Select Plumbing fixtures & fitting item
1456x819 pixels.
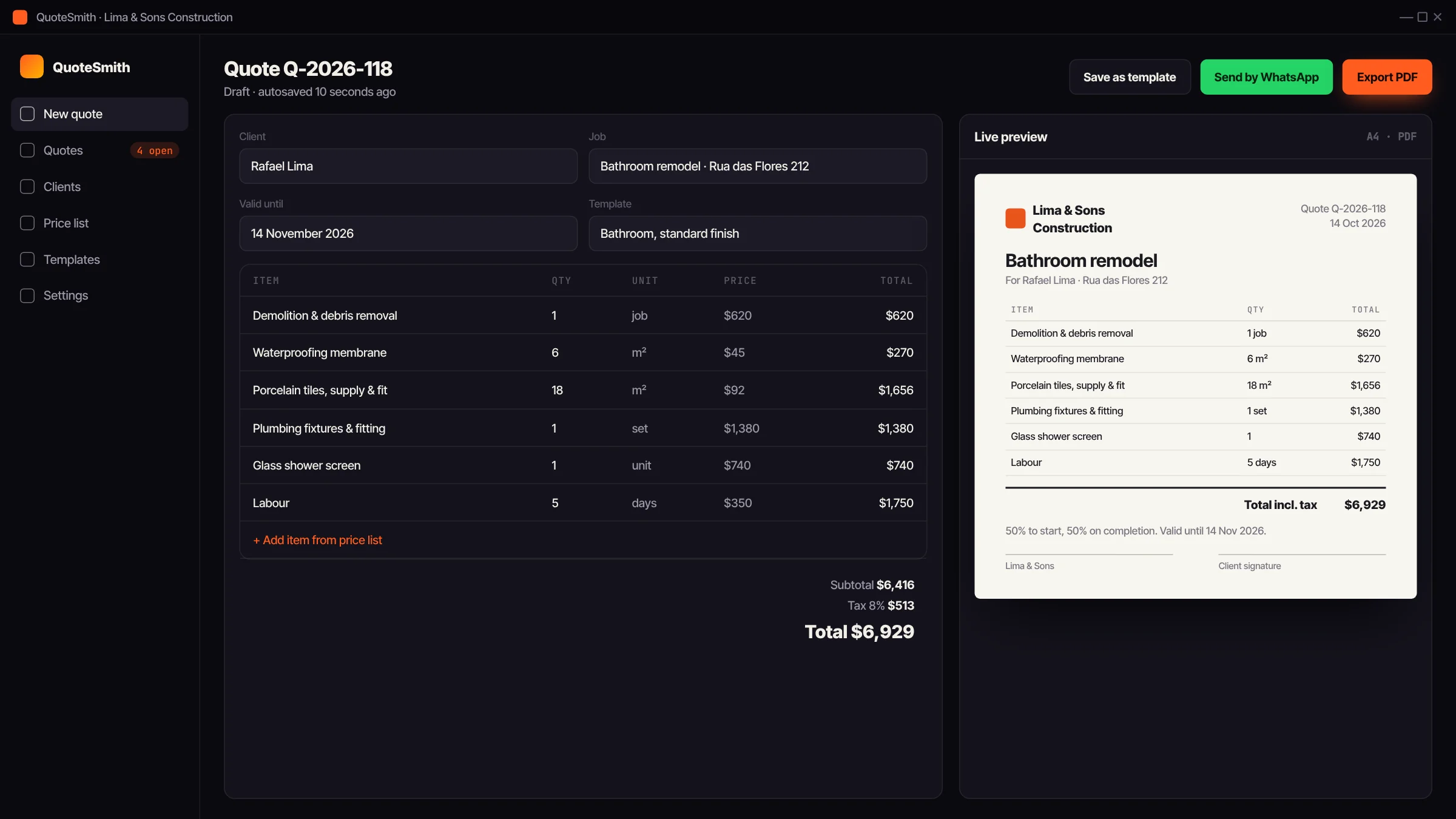pyautogui.click(x=318, y=428)
